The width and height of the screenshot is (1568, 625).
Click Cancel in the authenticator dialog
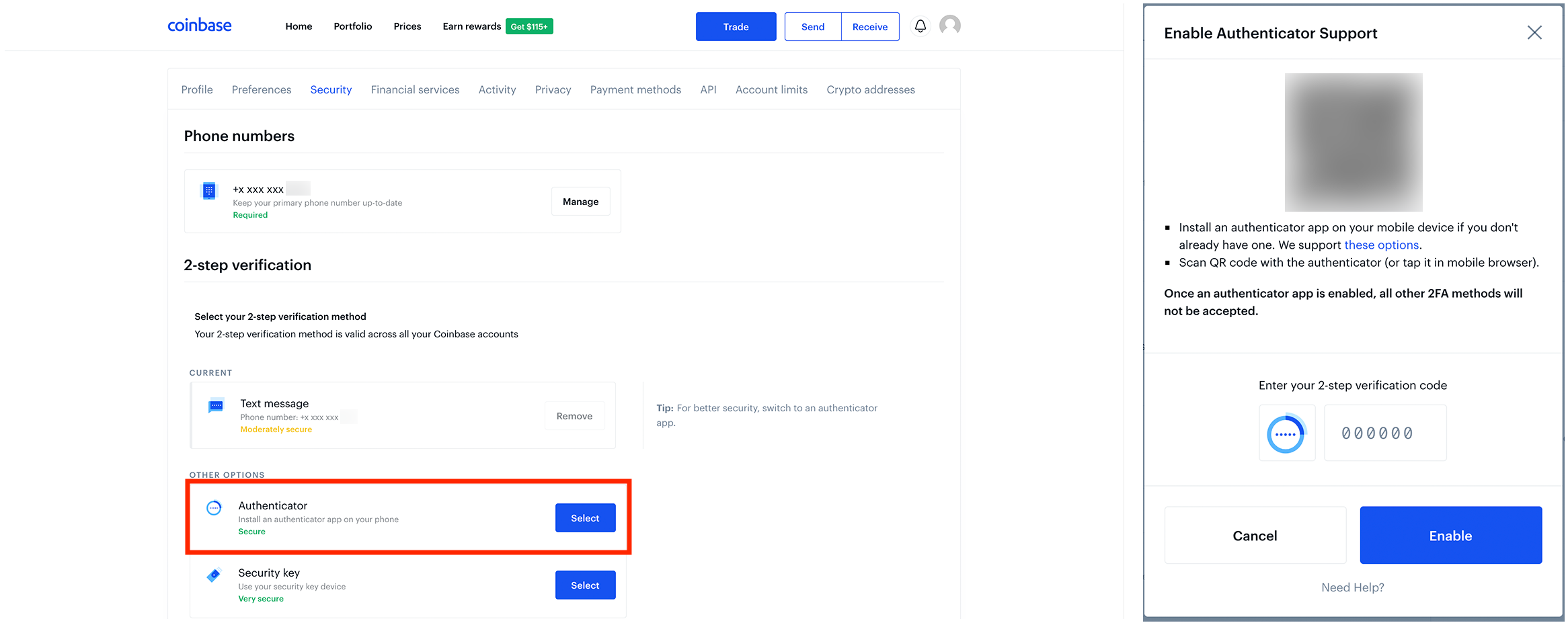pos(1255,536)
